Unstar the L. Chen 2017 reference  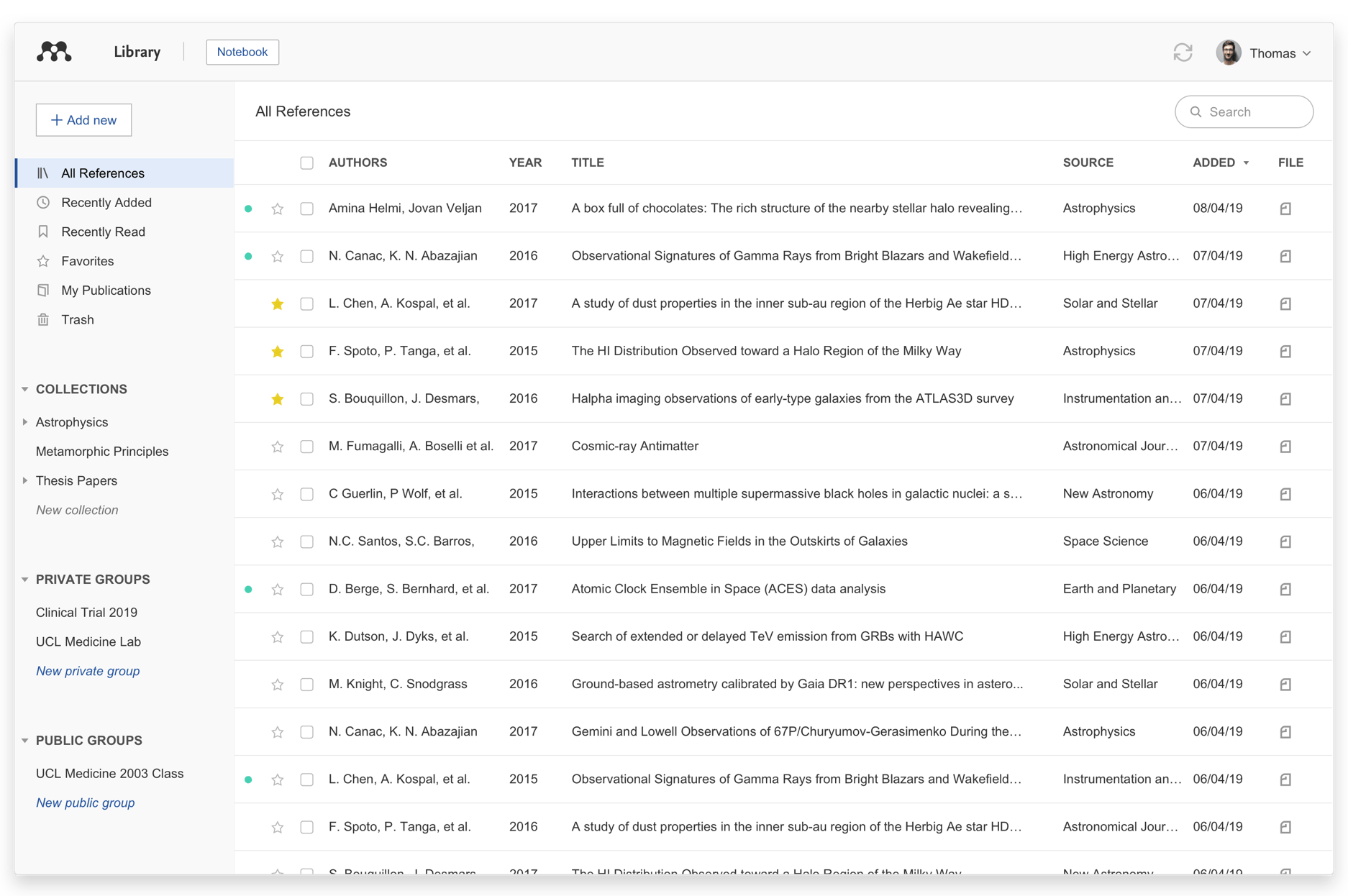[x=277, y=304]
